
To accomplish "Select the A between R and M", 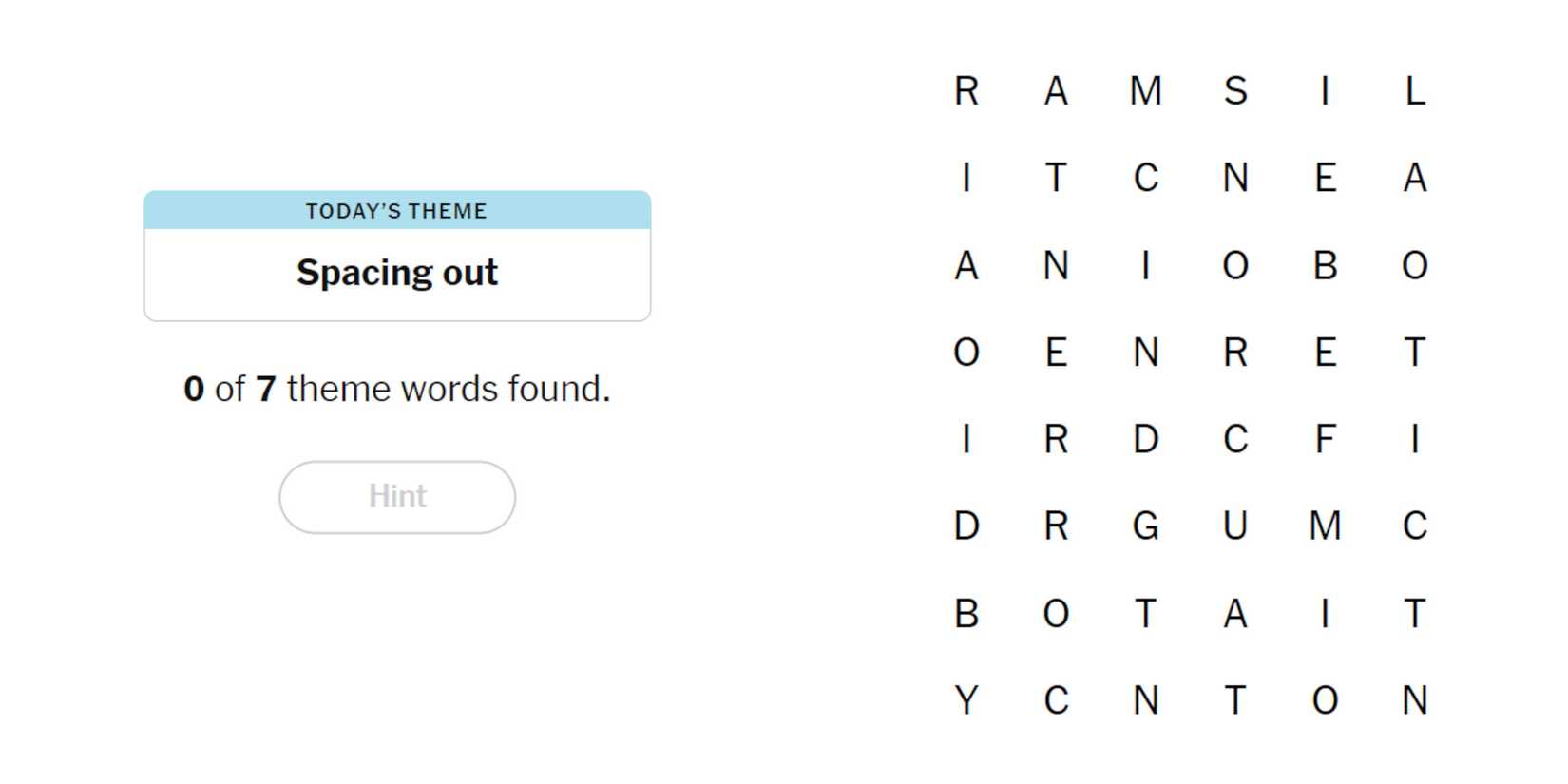I will 1056,91.
